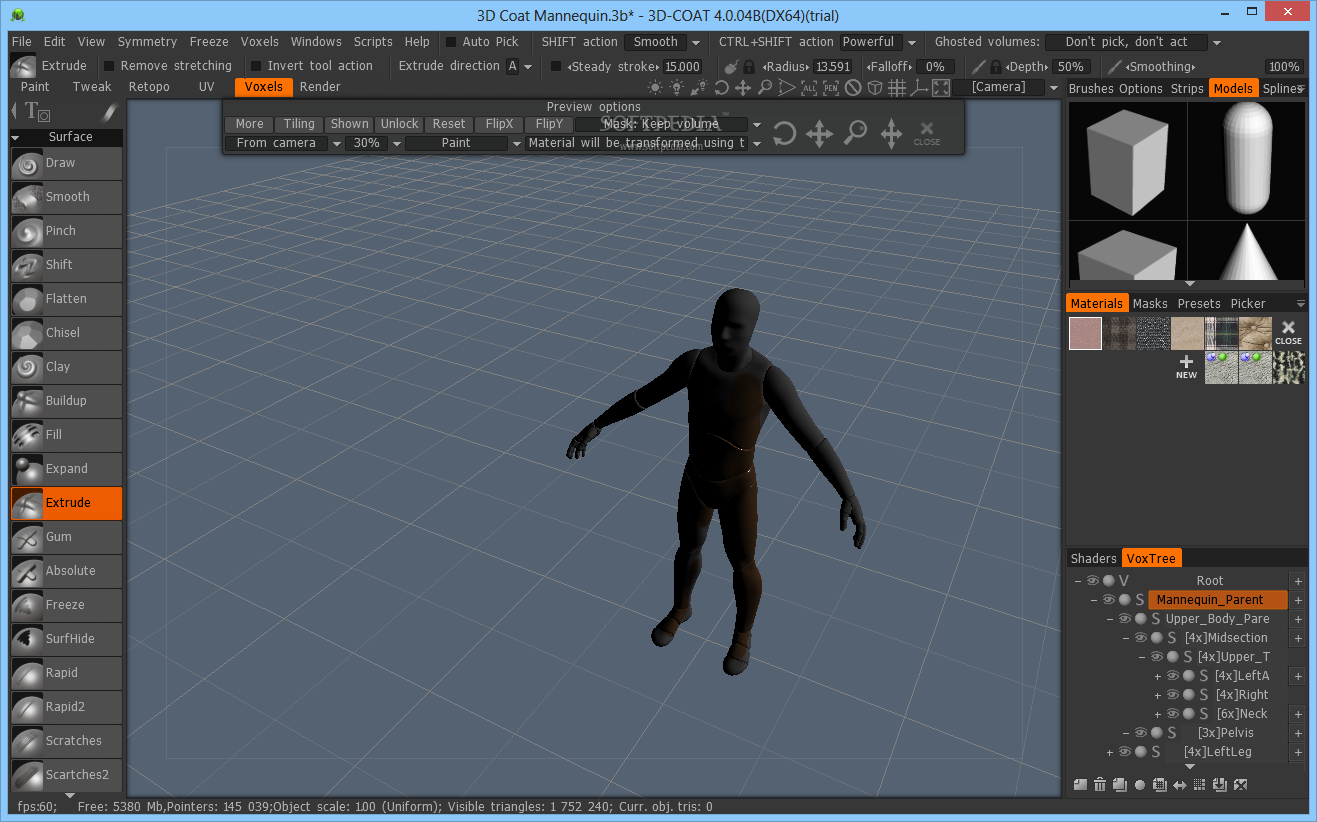Toggle Remove stretching checkbox
This screenshot has height=822, width=1317.
click(x=109, y=66)
